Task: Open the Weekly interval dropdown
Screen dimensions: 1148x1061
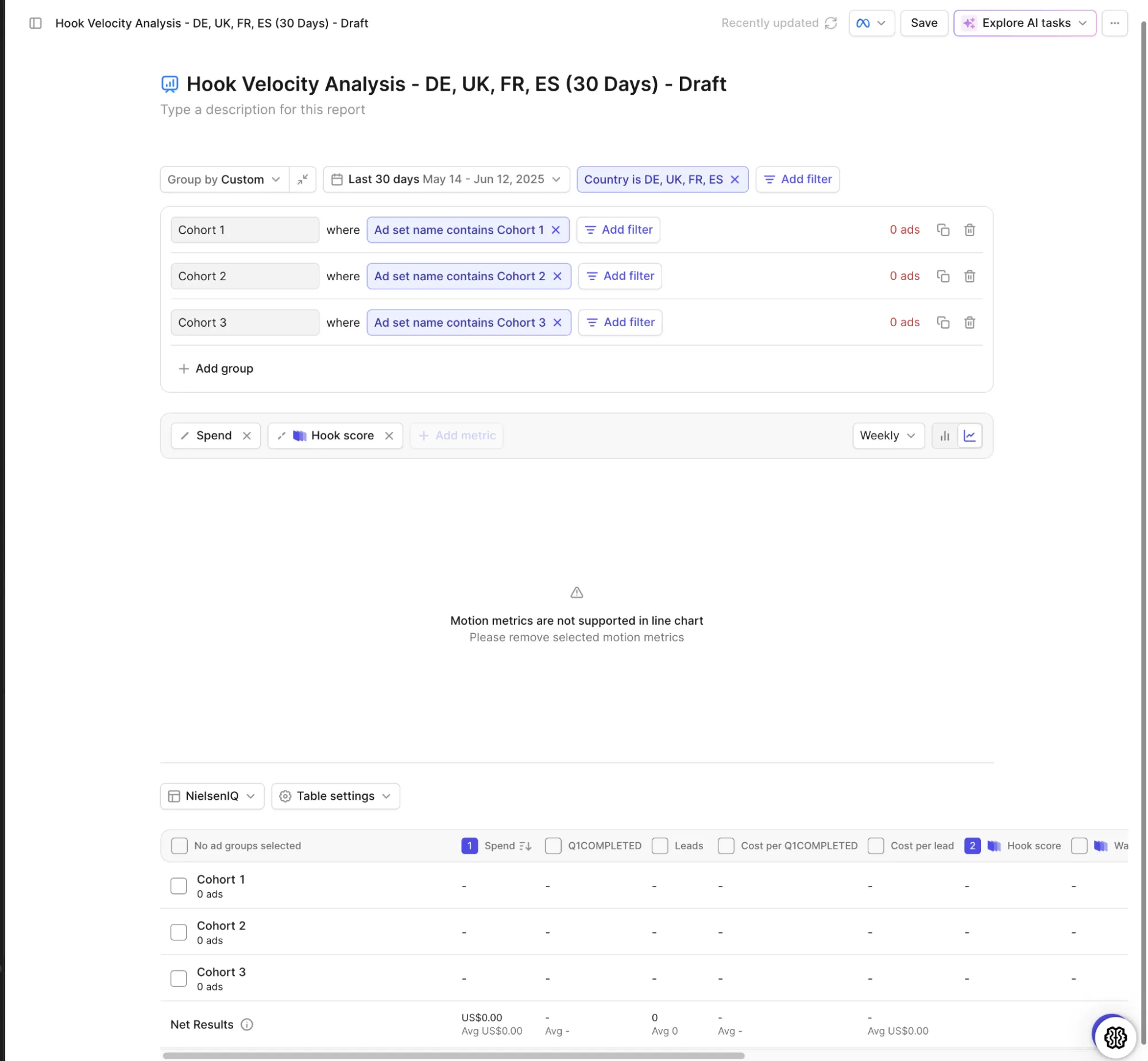Action: tap(888, 436)
